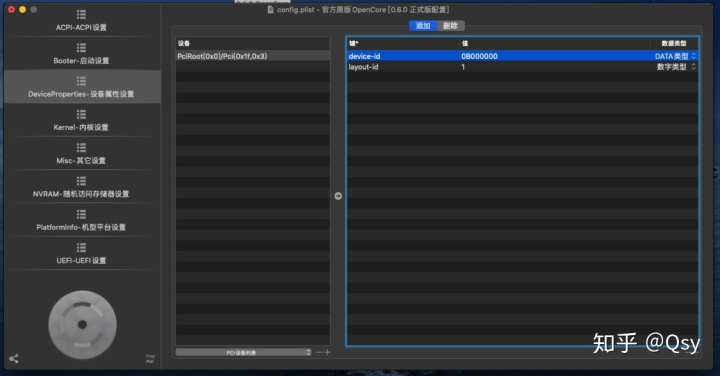Click the blue 添加 (Add) button
This screenshot has height=376, width=720.
tap(423, 26)
